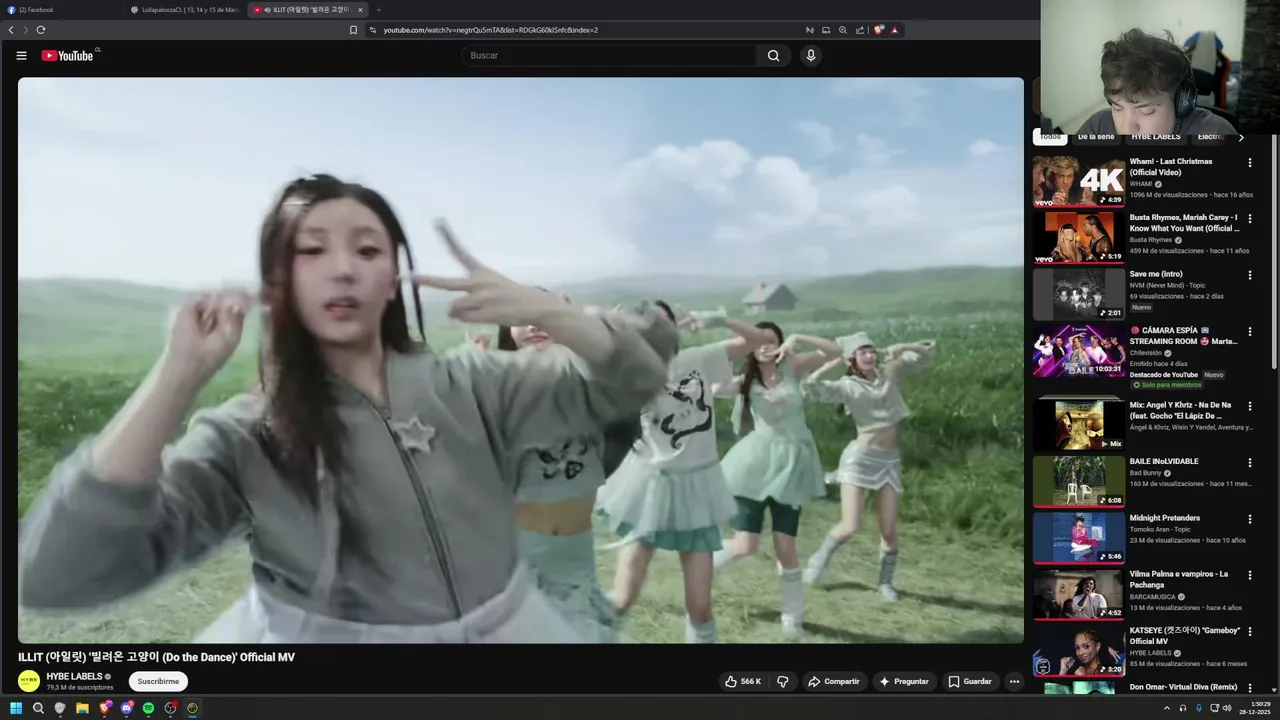Open options menu for Busta Rhymes video
Screen dimensions: 1280x720
coord(1249,218)
